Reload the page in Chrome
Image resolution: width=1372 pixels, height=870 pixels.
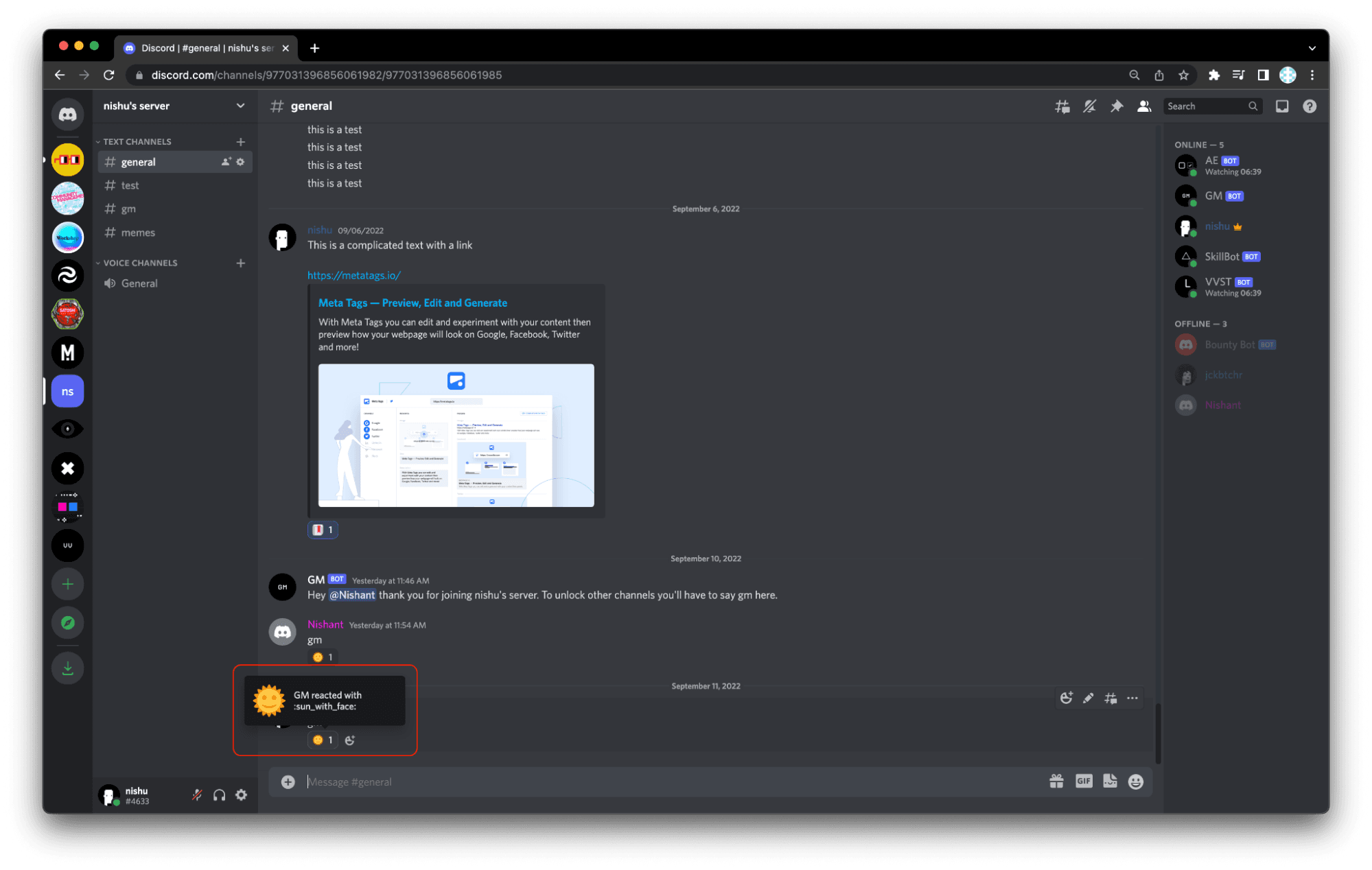click(109, 75)
